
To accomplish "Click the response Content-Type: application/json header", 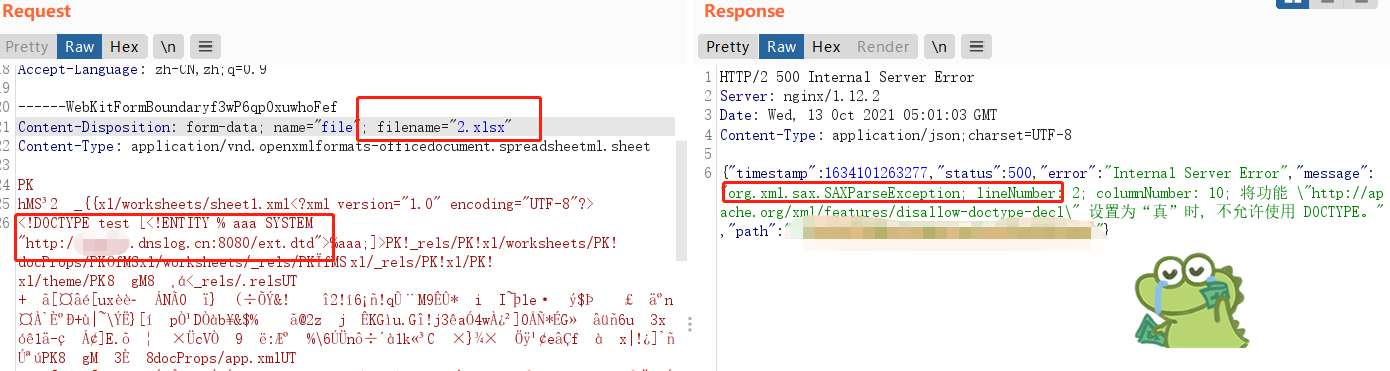I will (895, 135).
